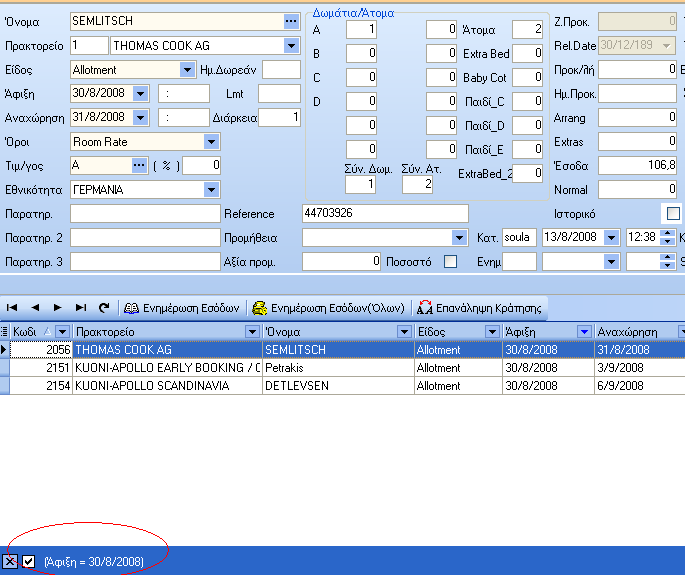Image resolution: width=685 pixels, height=575 pixels.
Task: Click the refresh arrow icon
Action: 104,308
